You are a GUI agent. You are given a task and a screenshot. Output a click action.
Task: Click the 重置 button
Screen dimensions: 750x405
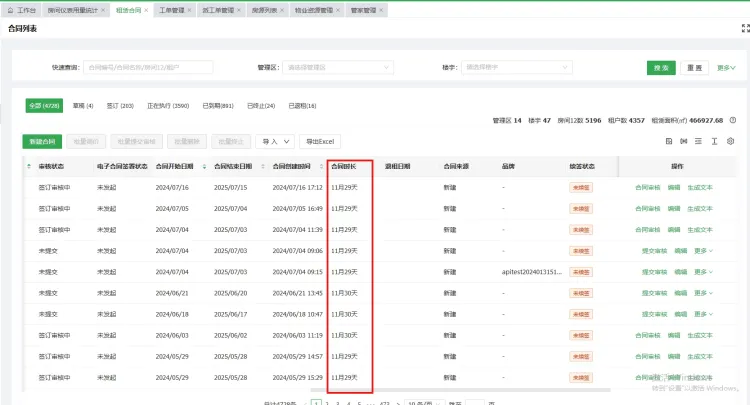[695, 68]
